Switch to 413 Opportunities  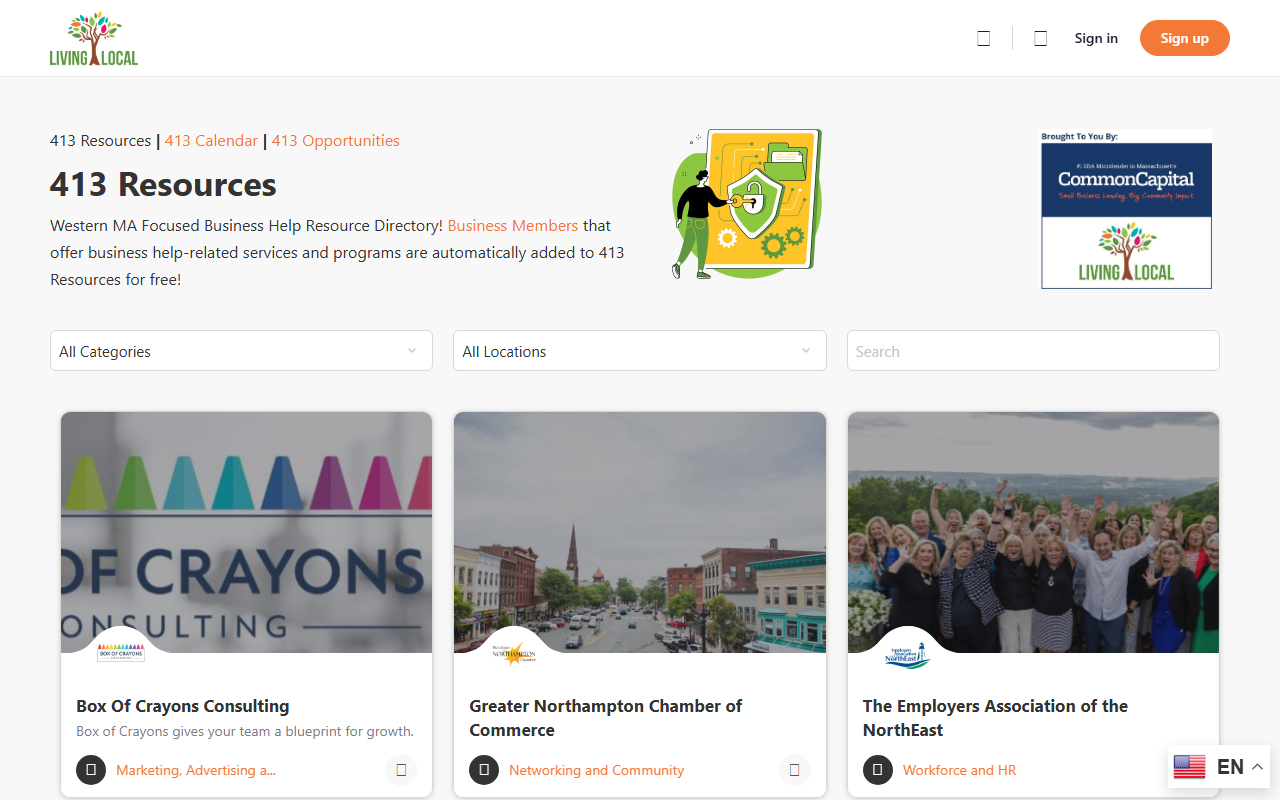coord(335,141)
